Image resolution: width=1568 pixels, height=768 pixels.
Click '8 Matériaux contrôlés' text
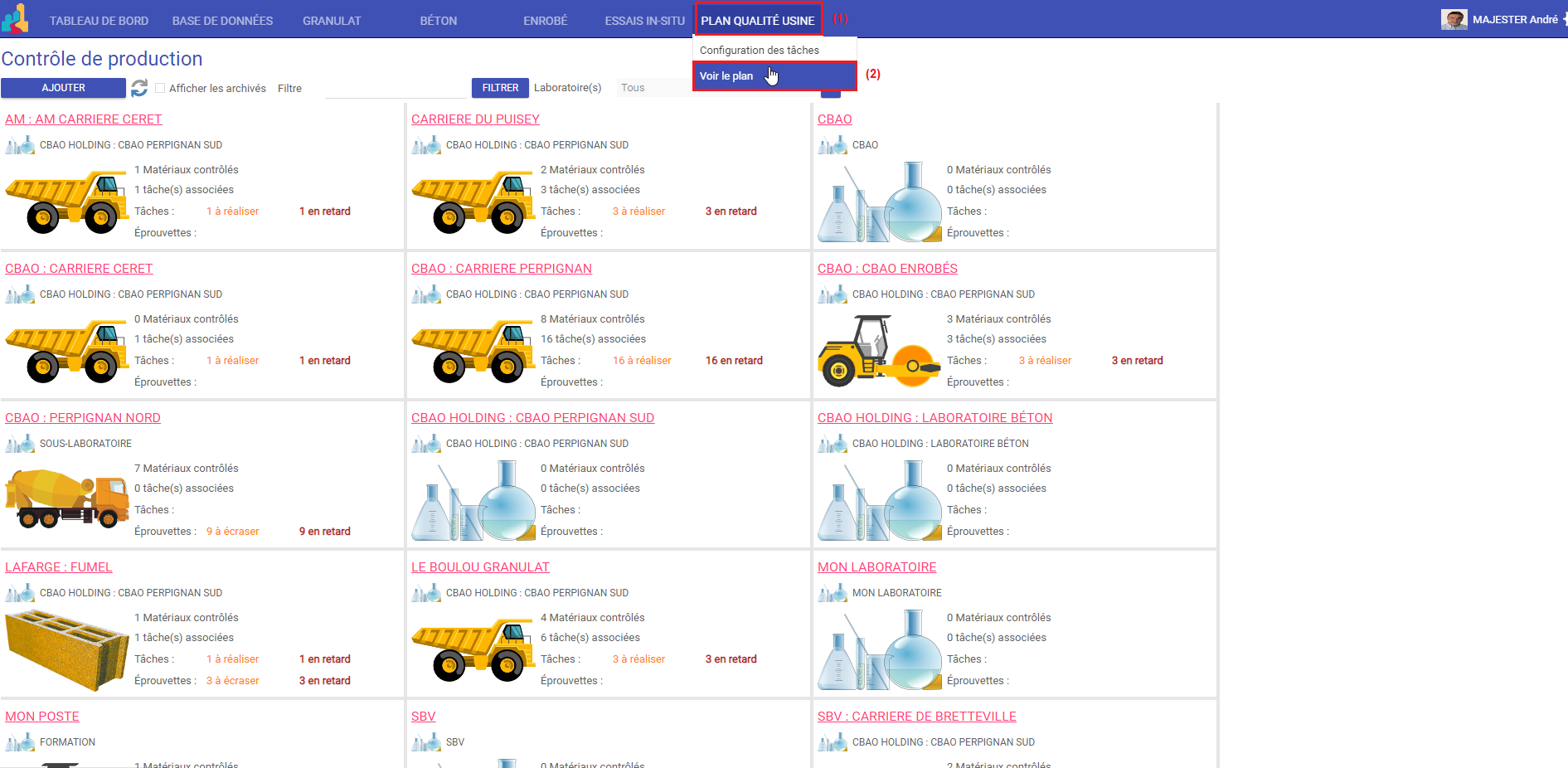coord(592,319)
